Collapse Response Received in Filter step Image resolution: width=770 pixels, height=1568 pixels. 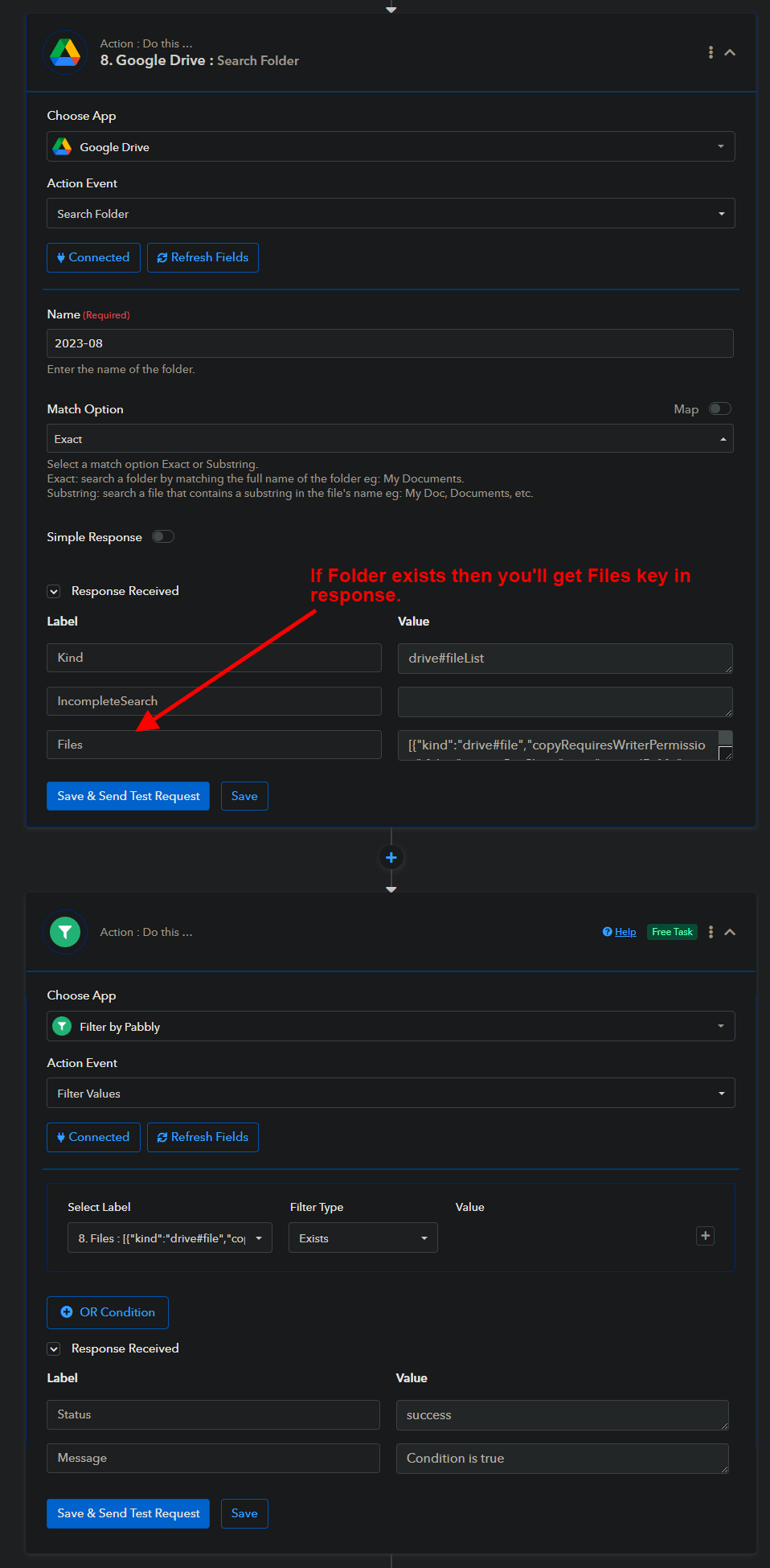[54, 1348]
